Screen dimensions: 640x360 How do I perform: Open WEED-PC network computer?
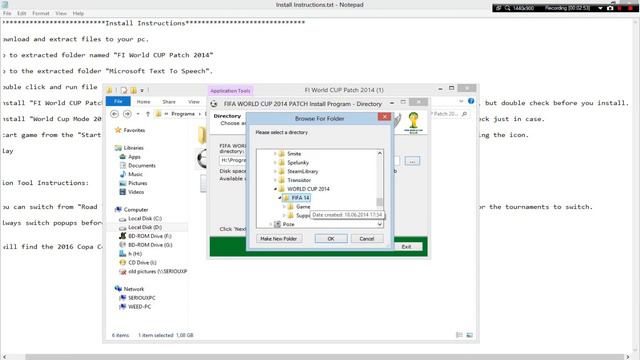coord(140,307)
